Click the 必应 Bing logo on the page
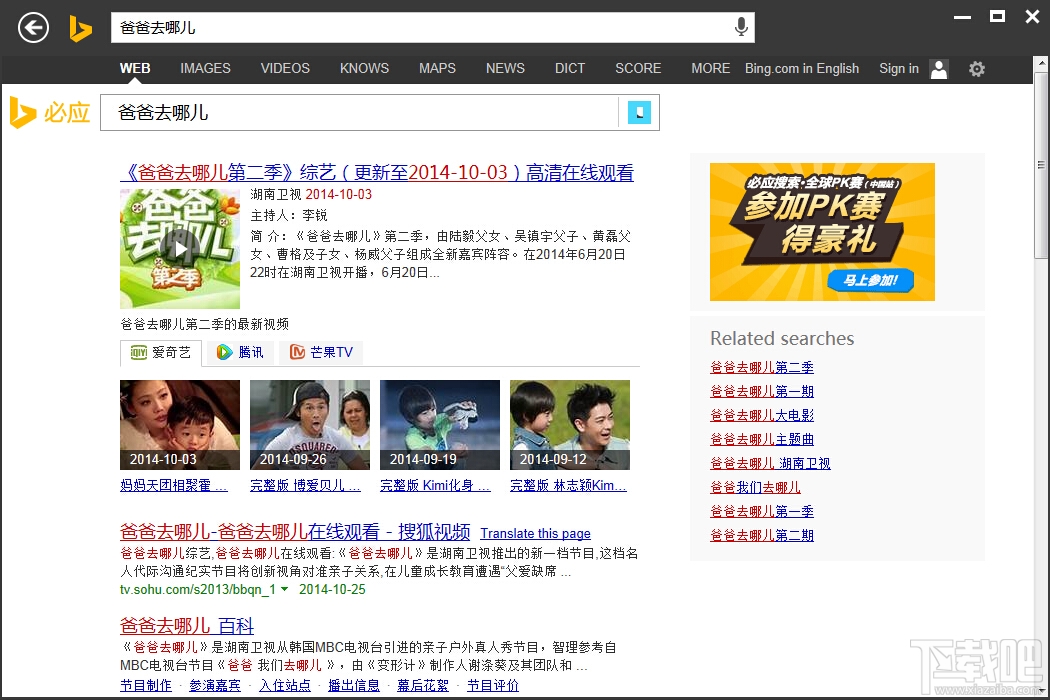The height and width of the screenshot is (700, 1050). pyautogui.click(x=50, y=113)
